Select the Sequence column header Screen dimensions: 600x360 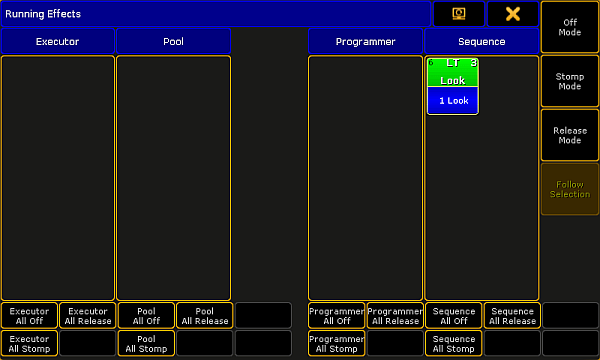pos(482,41)
